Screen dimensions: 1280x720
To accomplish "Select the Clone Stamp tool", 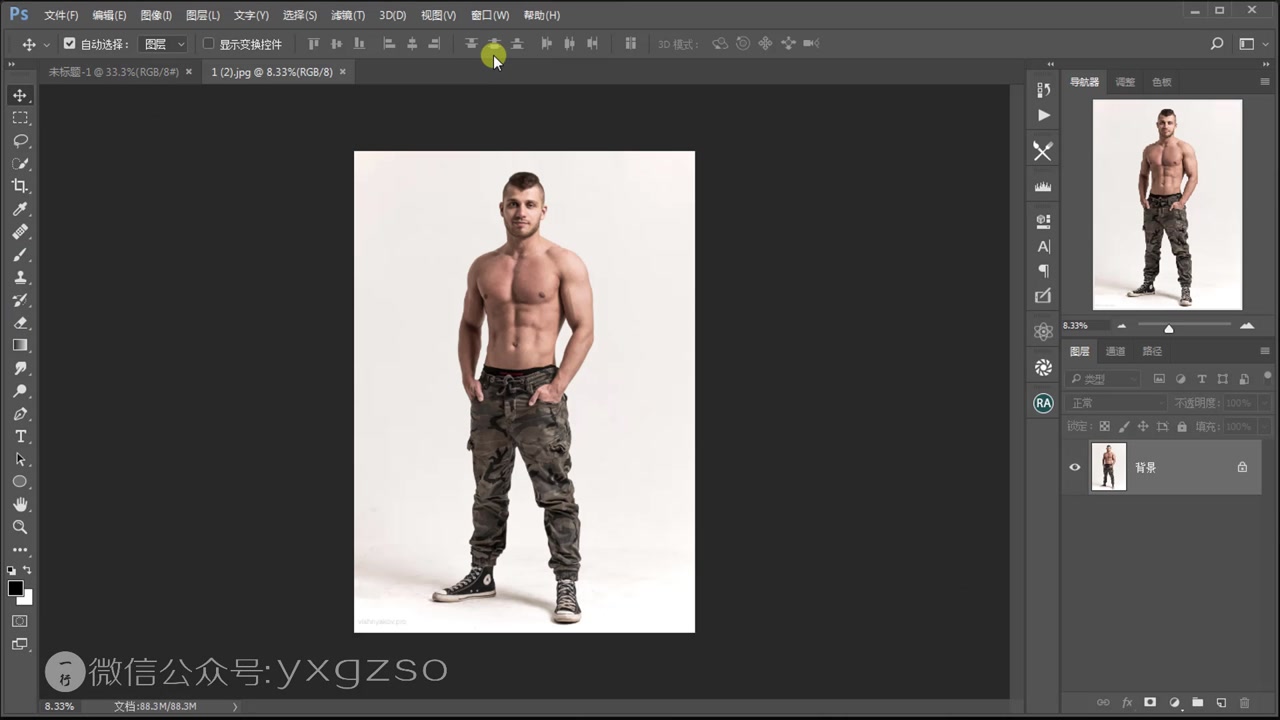I will click(20, 277).
